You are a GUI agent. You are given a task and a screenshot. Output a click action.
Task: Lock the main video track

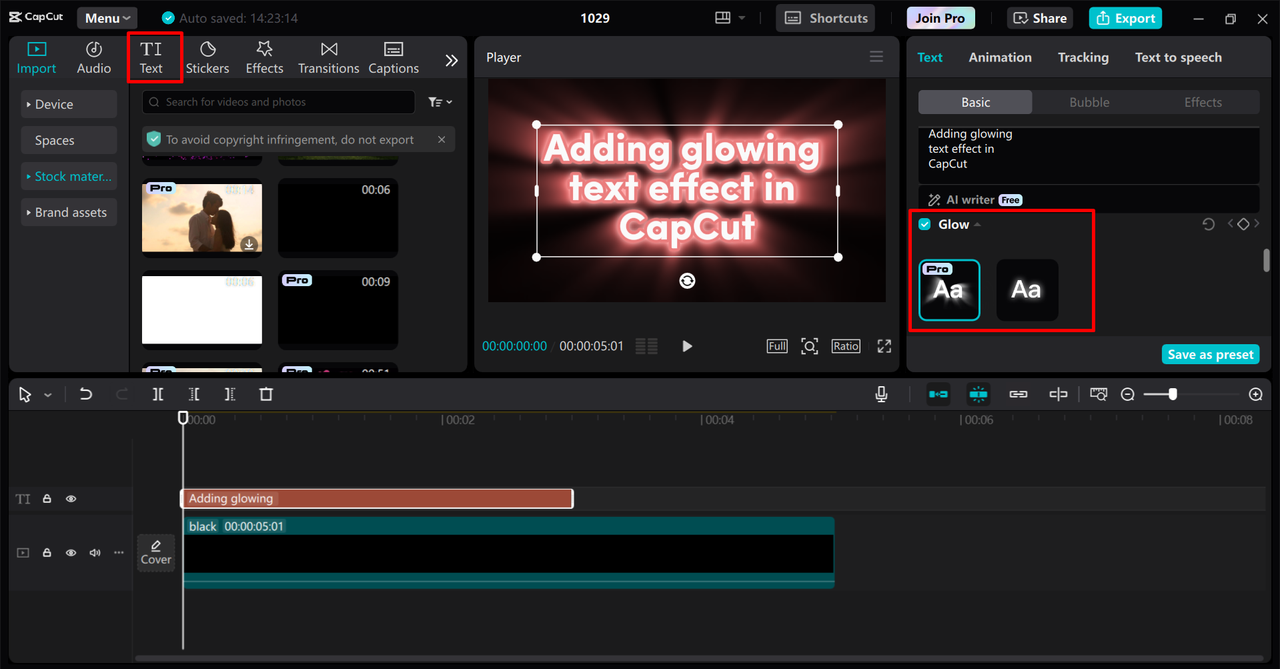47,552
